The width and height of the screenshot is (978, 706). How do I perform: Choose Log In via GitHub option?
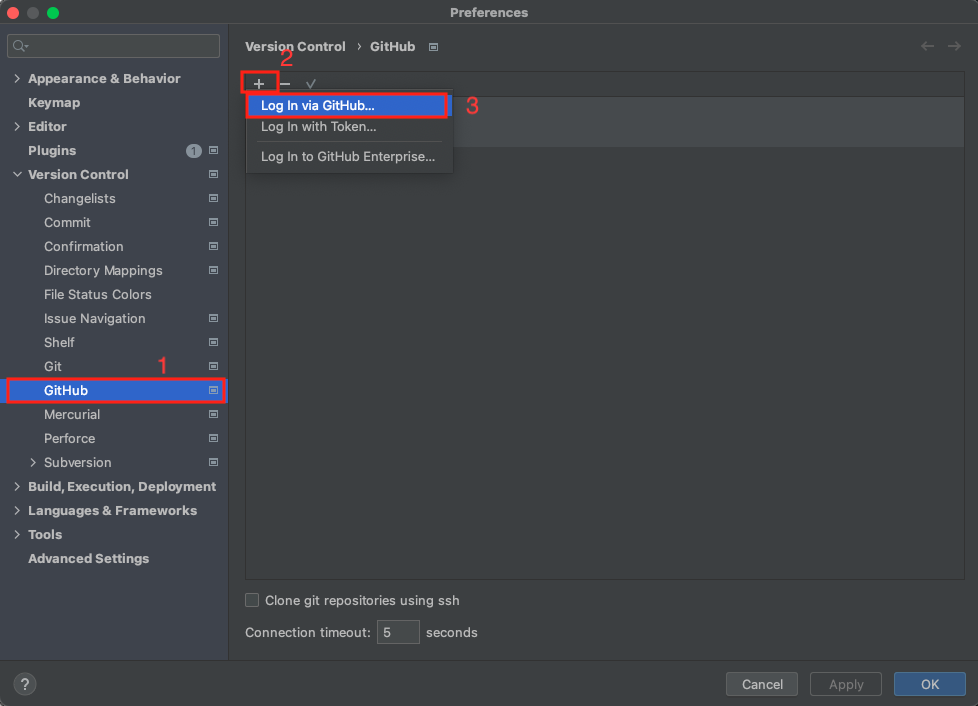(348, 105)
